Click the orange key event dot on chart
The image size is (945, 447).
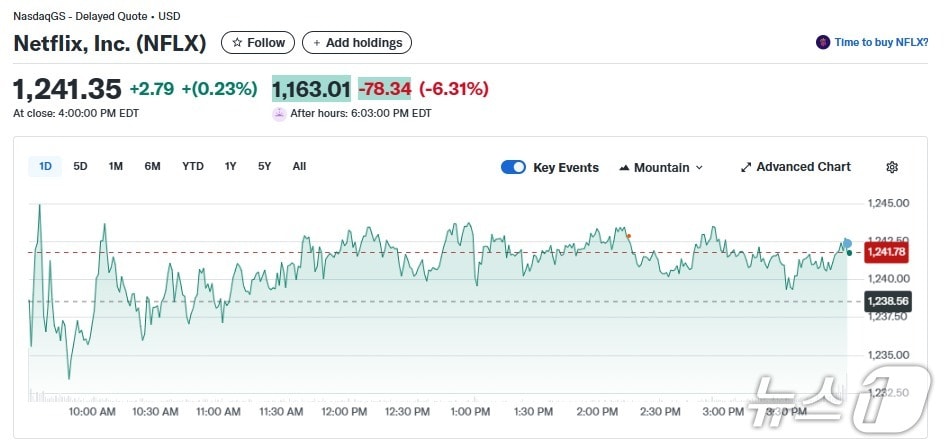[629, 236]
